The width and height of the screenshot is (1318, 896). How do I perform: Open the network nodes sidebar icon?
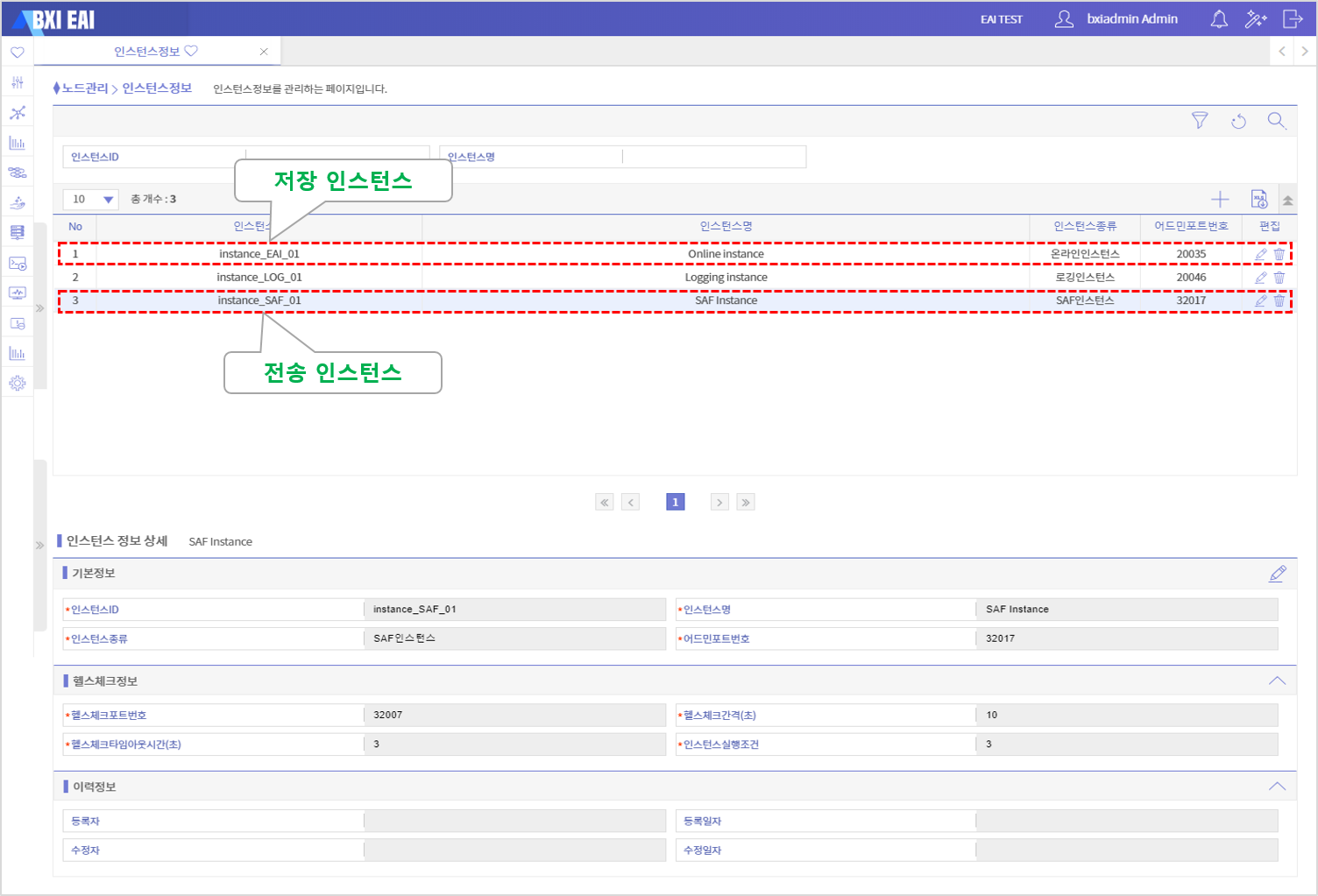(x=18, y=113)
